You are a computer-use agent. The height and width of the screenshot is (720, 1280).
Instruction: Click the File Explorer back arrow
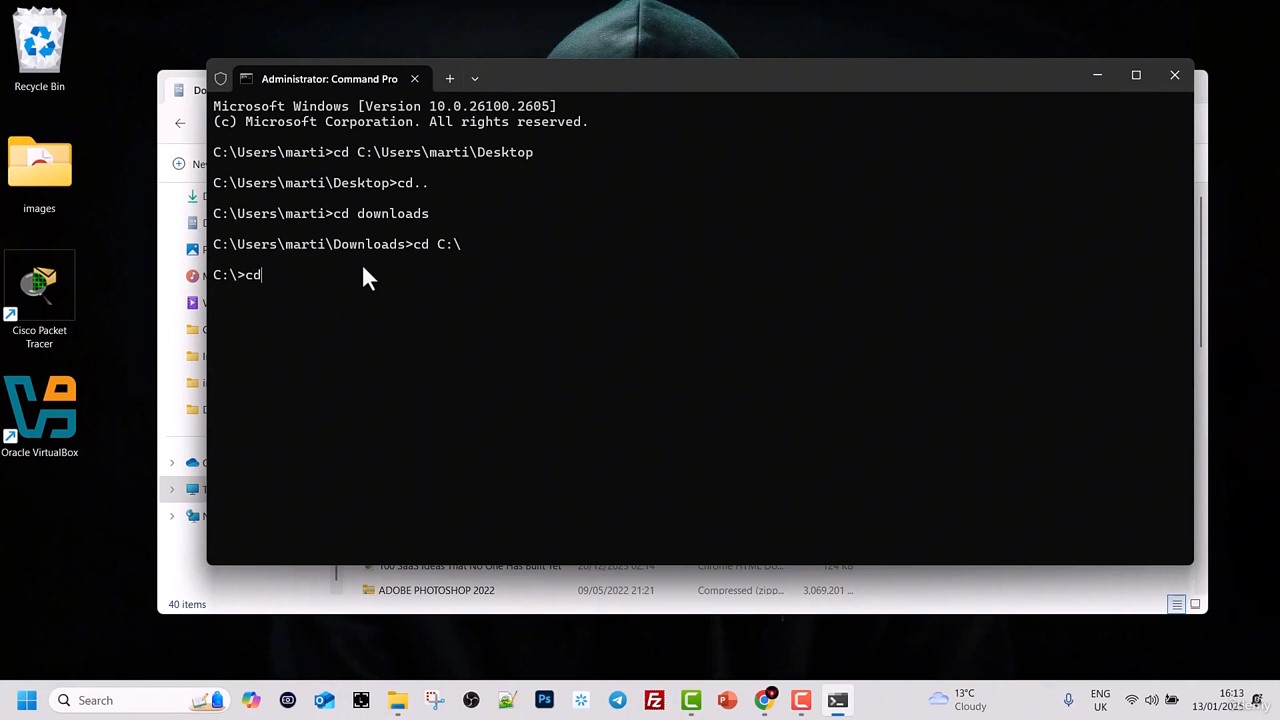180,123
